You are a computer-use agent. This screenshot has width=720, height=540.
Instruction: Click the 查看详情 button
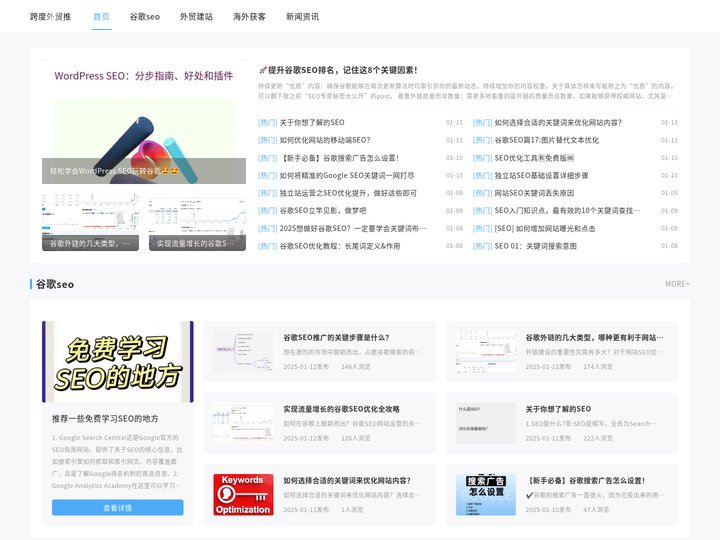coord(118,508)
